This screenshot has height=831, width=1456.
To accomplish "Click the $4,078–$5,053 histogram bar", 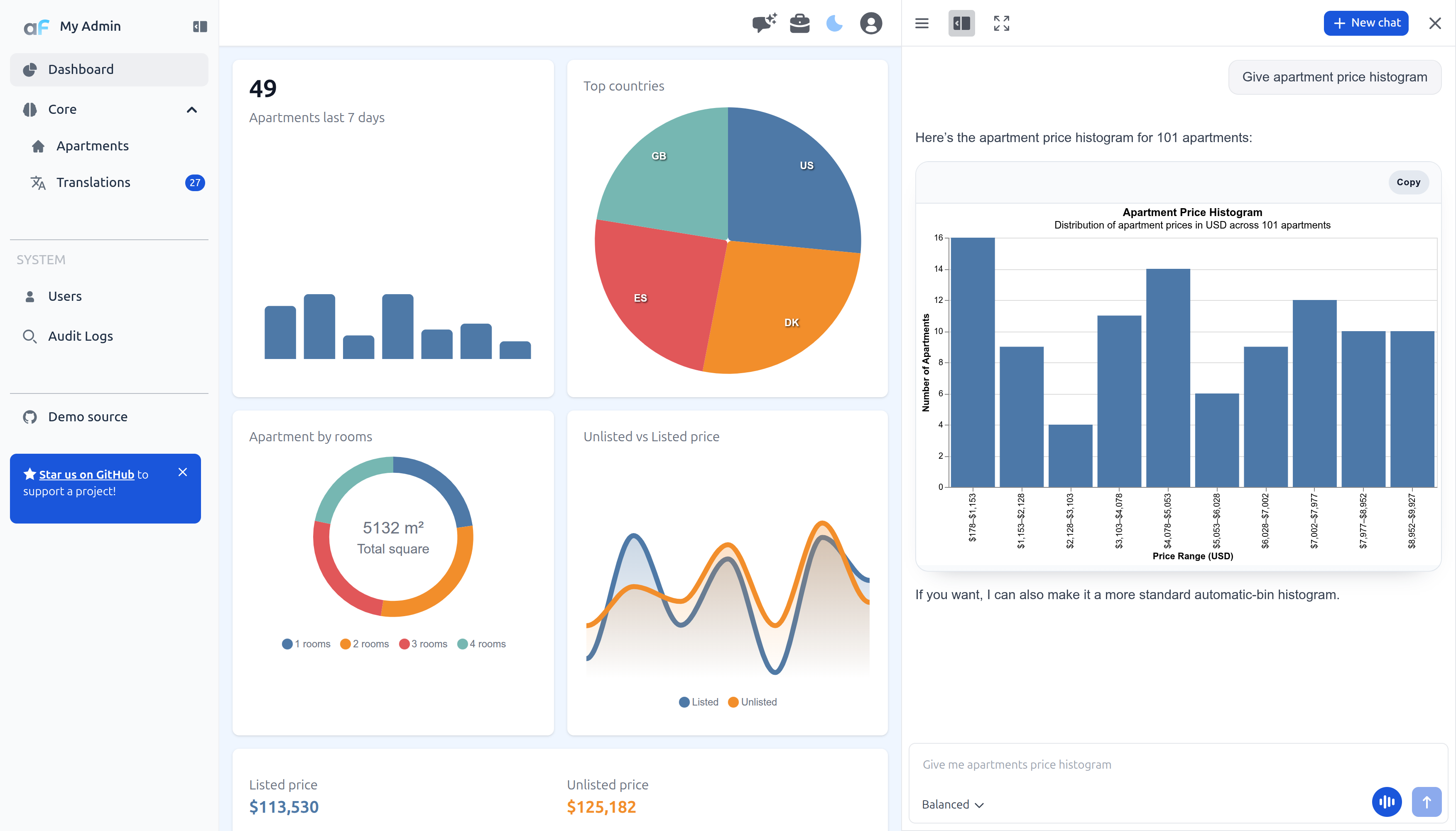I will coord(1168,377).
